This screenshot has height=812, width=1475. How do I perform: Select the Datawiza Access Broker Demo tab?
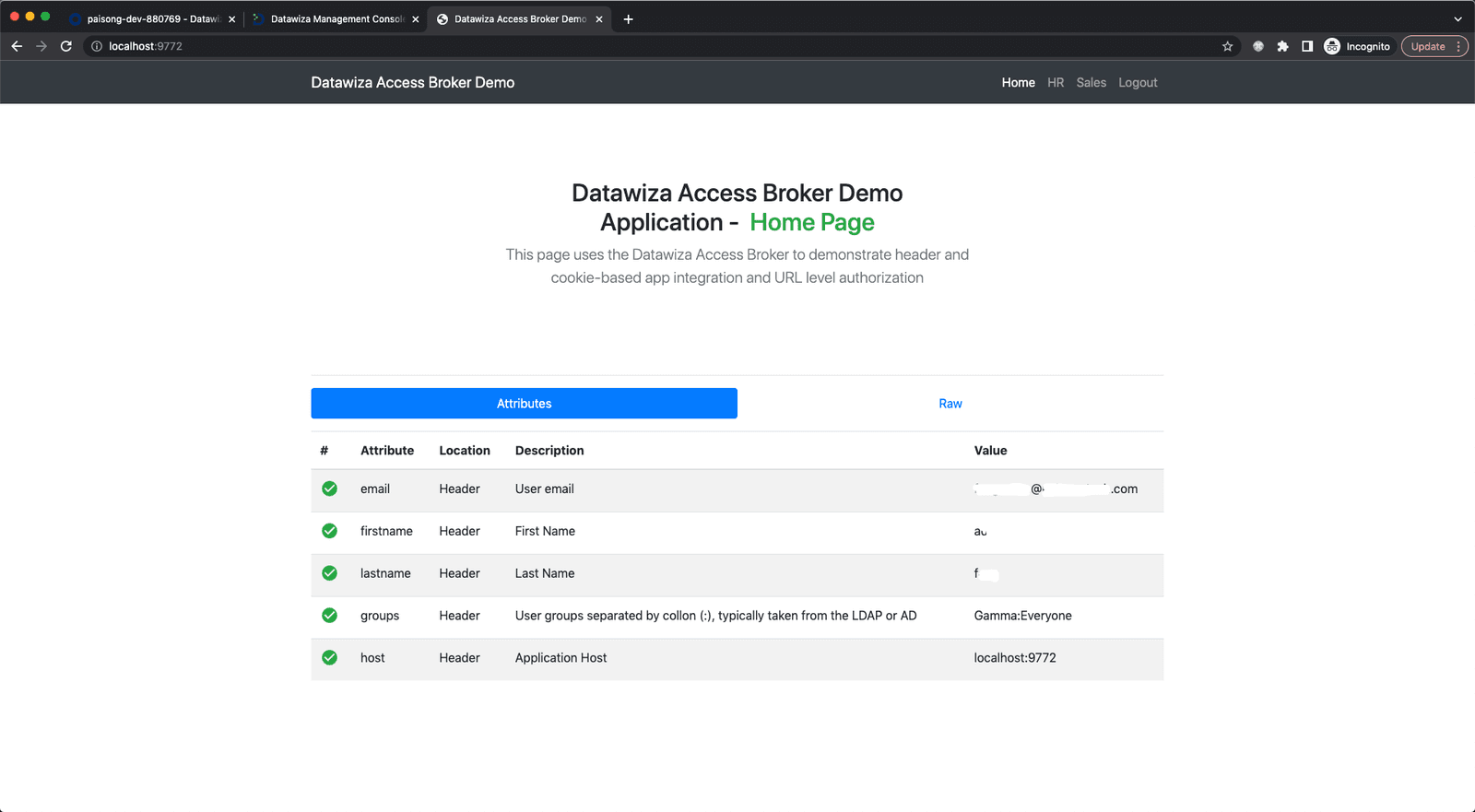click(519, 18)
